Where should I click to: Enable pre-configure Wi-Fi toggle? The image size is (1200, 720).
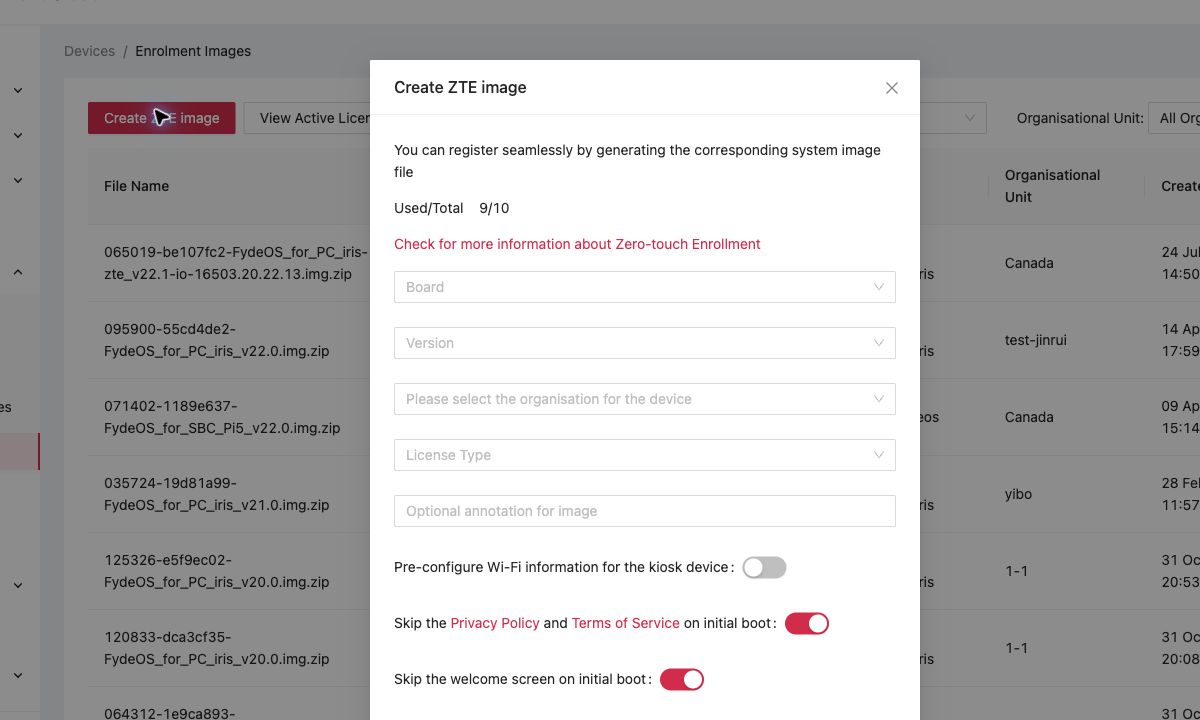(764, 568)
